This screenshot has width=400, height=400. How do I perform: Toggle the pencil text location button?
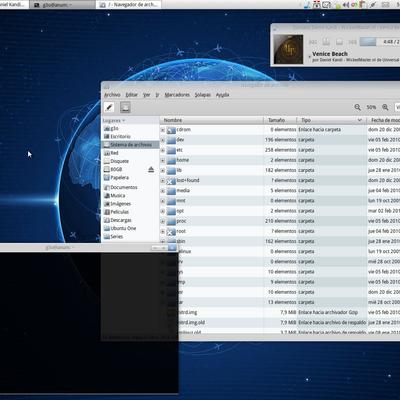pos(109,107)
